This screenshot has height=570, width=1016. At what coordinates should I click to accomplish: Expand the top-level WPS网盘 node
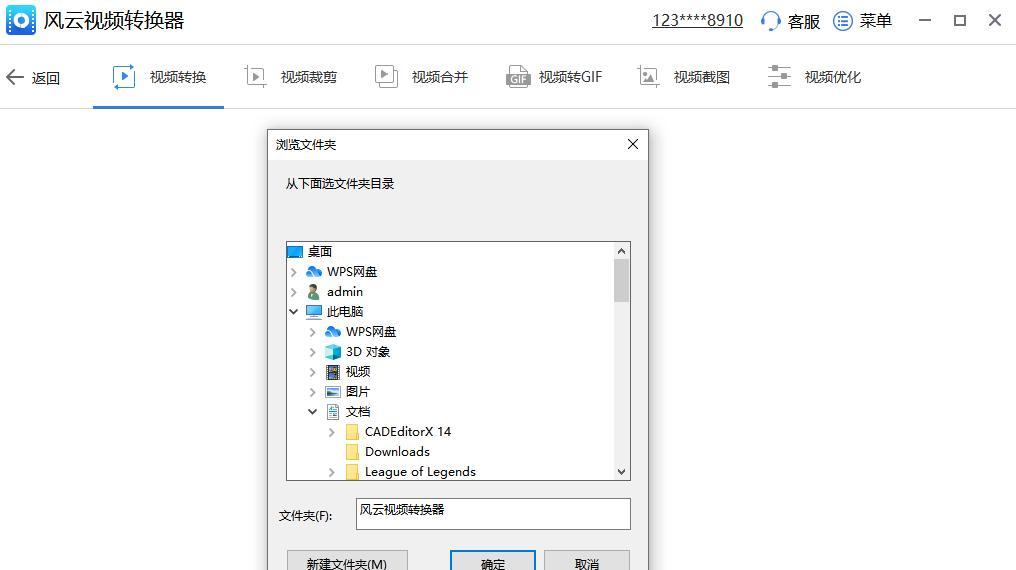tap(294, 272)
